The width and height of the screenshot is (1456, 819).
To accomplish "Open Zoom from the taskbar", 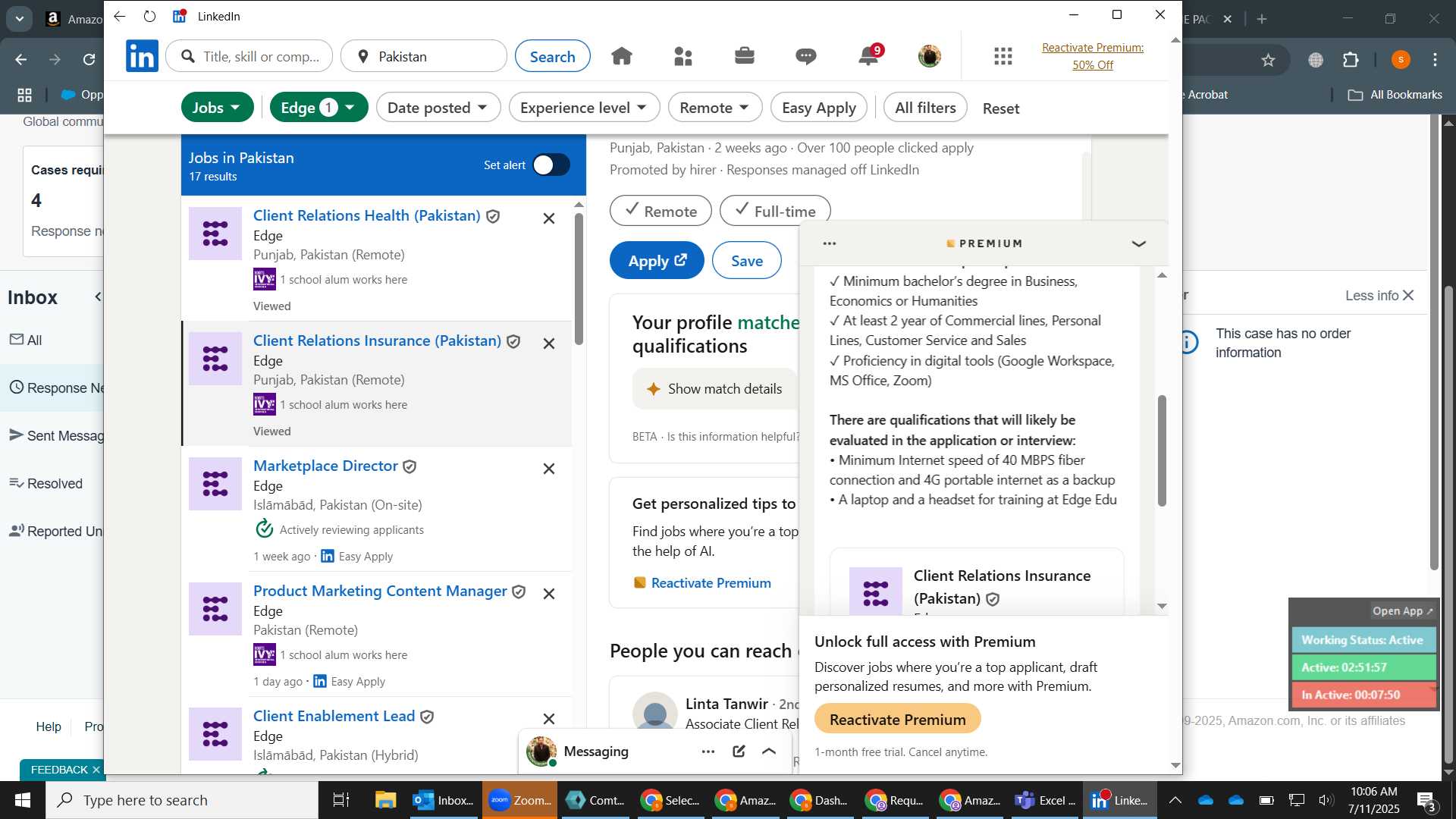I will 519,800.
